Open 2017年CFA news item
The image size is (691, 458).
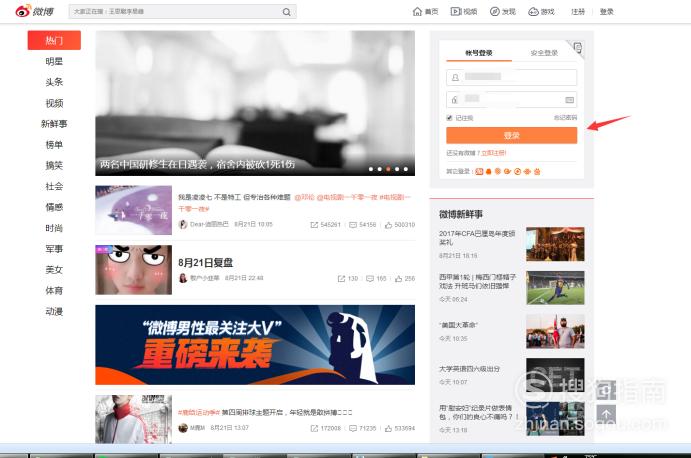[477, 238]
